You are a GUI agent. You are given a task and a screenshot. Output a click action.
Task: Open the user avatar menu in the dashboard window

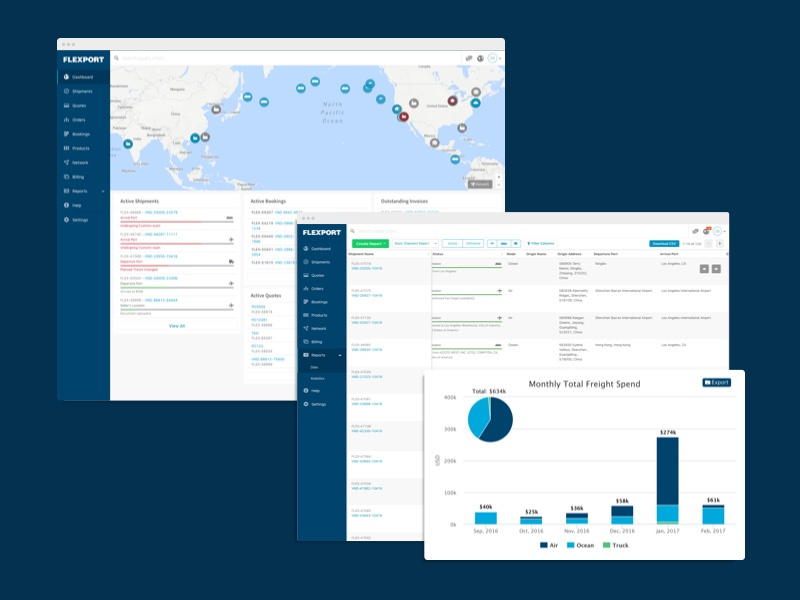[x=493, y=58]
